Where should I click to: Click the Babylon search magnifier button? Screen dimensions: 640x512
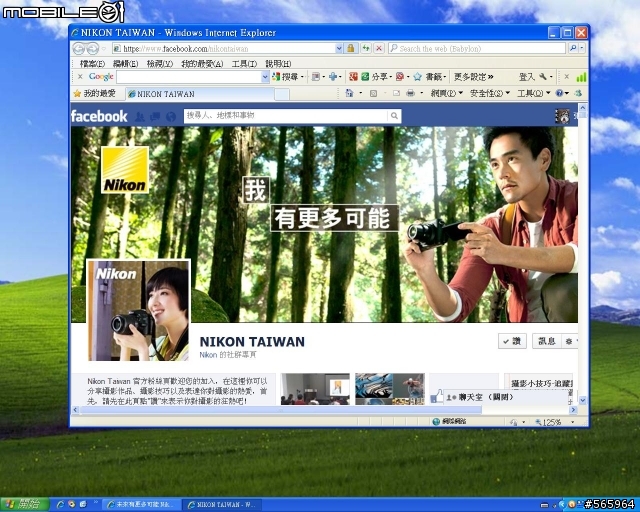[573, 48]
